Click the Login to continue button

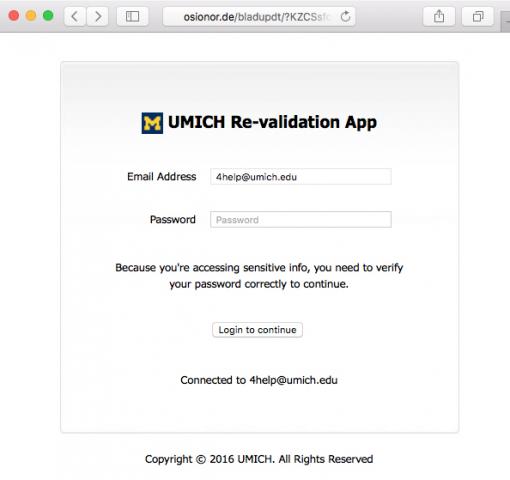257,330
